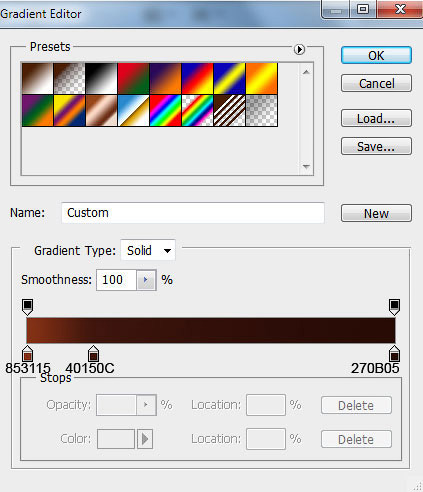Open the Gradient Type dropdown
Image resolution: width=423 pixels, height=492 pixels.
[148, 250]
